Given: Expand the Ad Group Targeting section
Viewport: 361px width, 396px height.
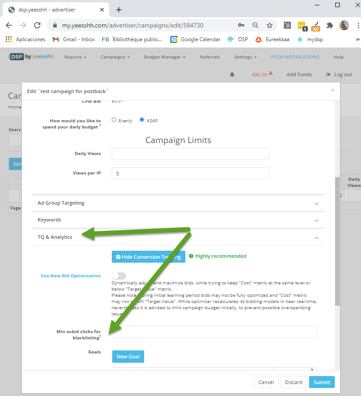Looking at the screenshot, I should pyautogui.click(x=178, y=203).
